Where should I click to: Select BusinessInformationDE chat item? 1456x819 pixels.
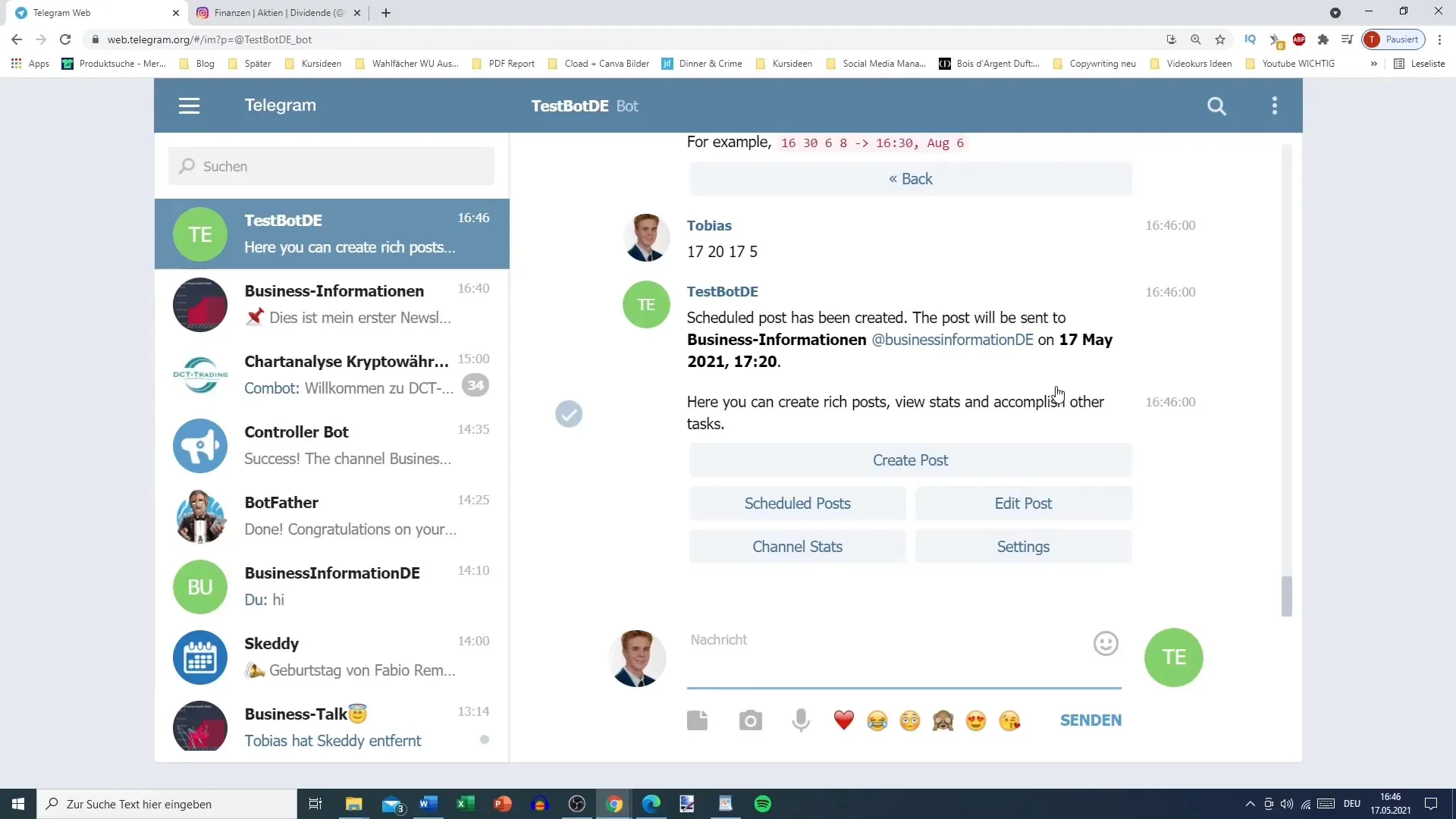coord(332,586)
